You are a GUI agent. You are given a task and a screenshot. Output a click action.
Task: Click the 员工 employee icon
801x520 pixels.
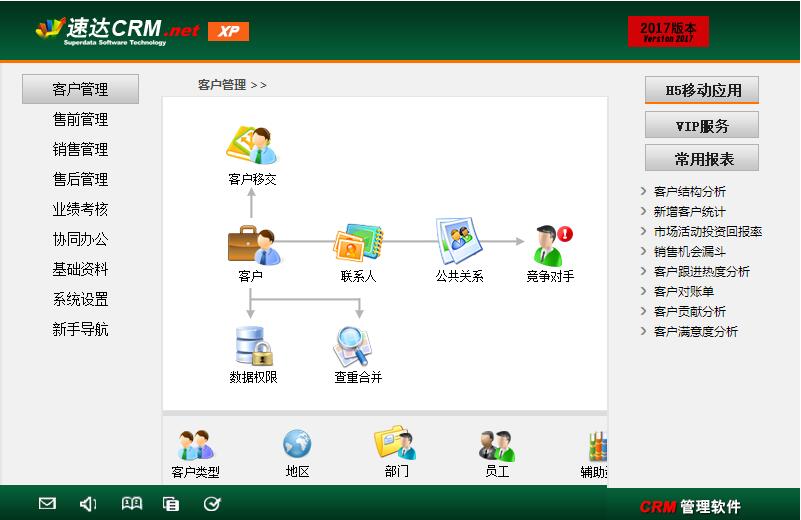coord(496,445)
